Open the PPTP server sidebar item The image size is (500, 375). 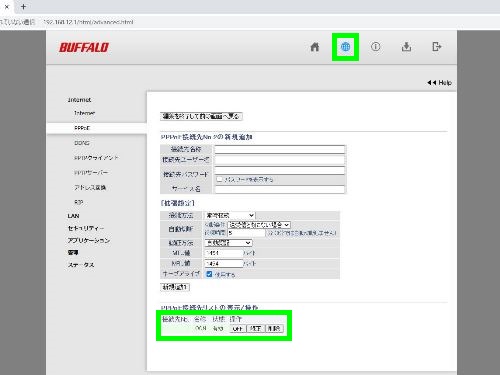pos(91,173)
